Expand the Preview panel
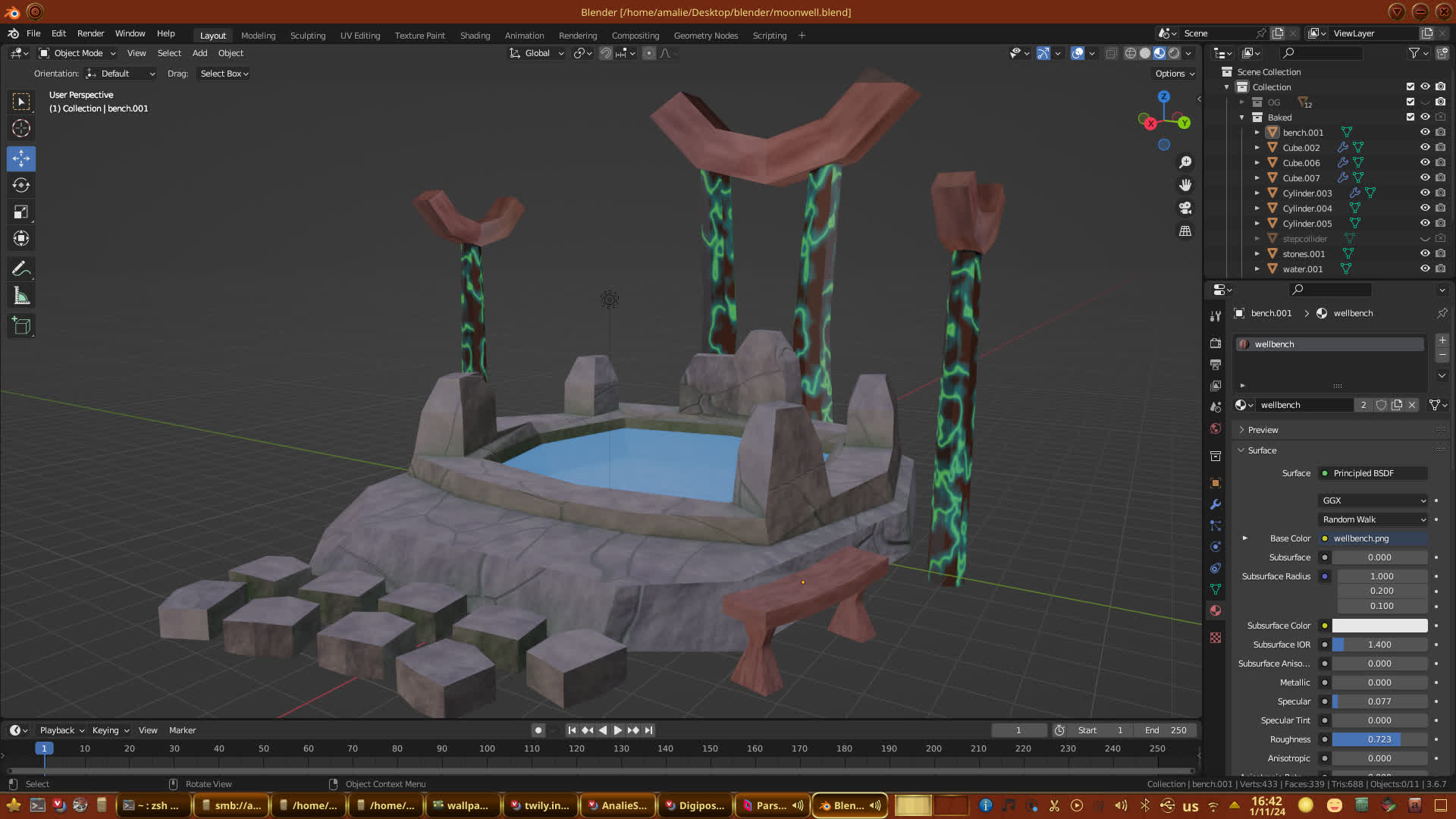Screen dimensions: 1456x819 pyautogui.click(x=1263, y=430)
